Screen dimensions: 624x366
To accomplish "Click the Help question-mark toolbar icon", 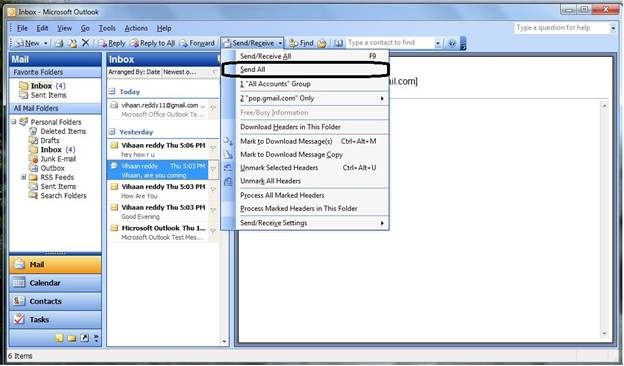I will click(452, 43).
